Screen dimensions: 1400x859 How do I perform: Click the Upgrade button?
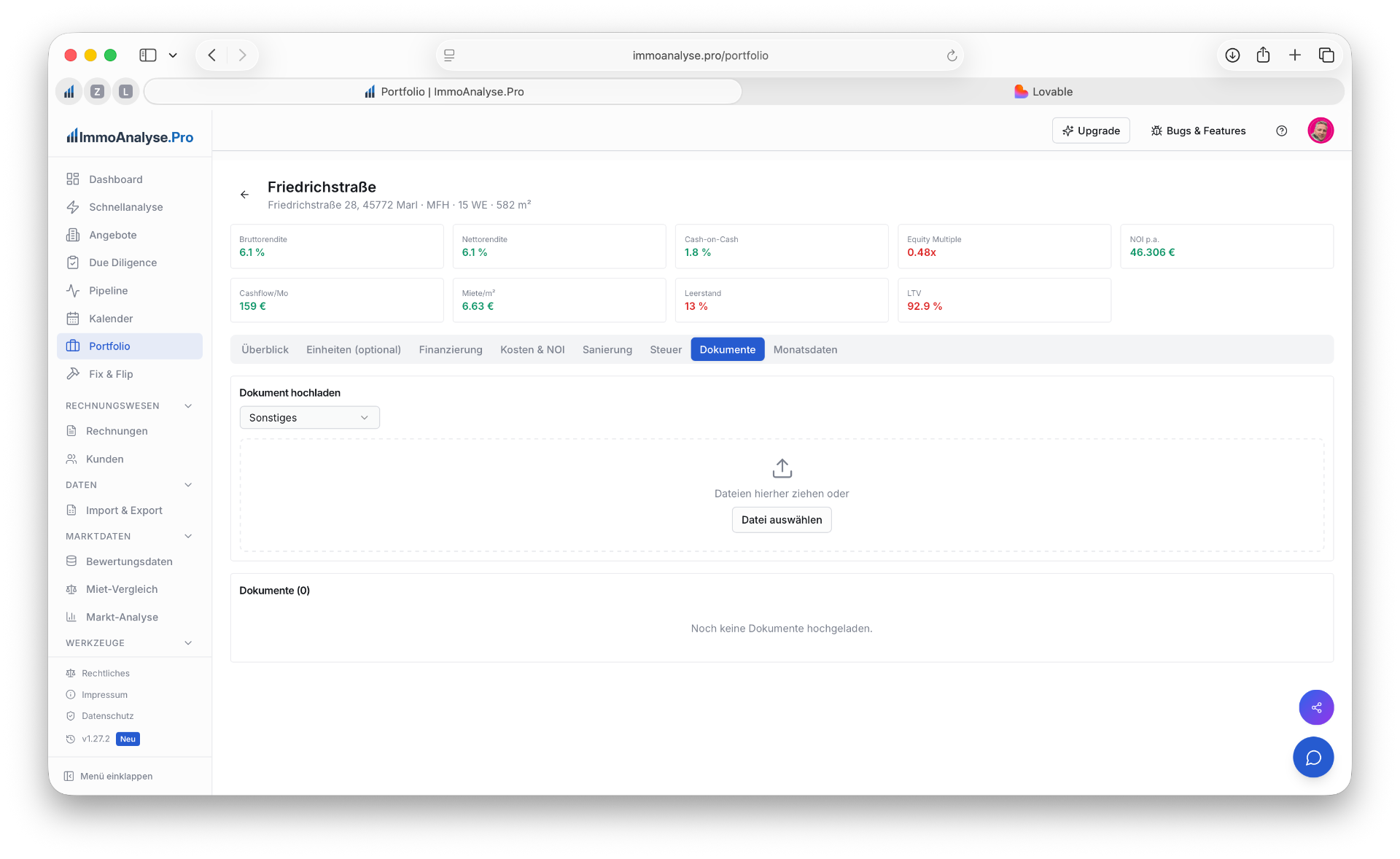click(1091, 131)
